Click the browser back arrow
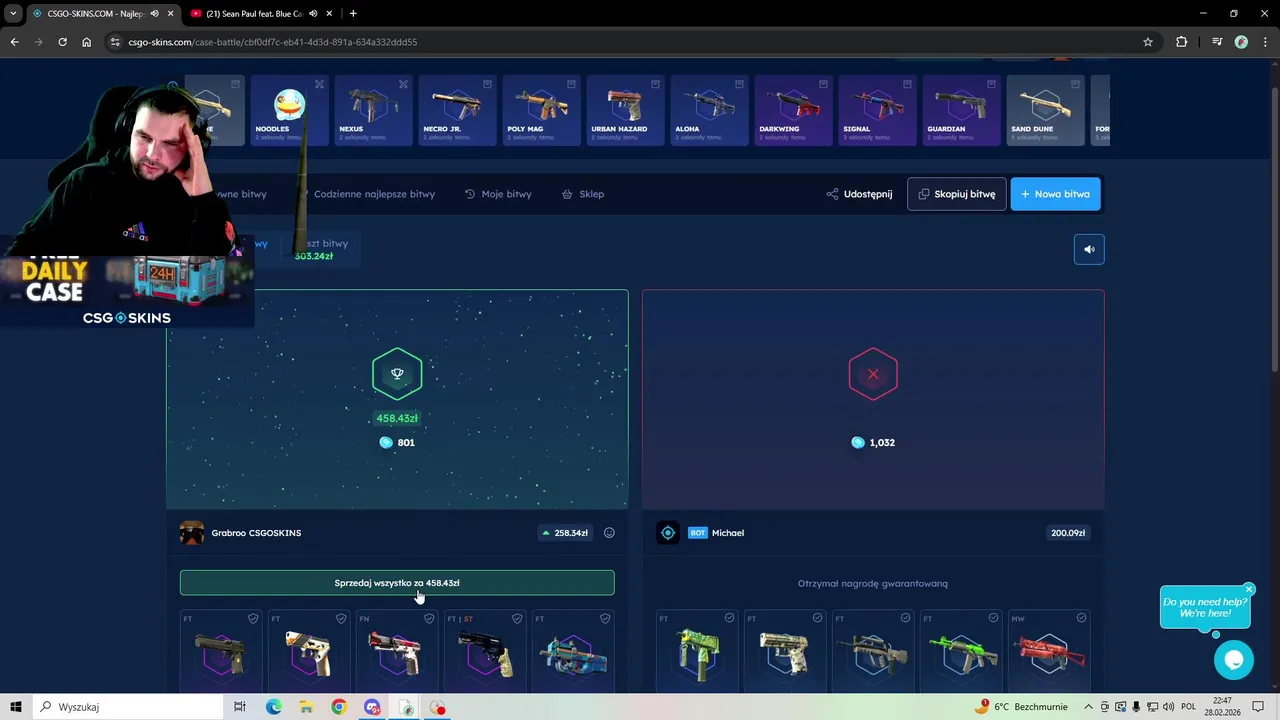The image size is (1280, 720). (14, 42)
